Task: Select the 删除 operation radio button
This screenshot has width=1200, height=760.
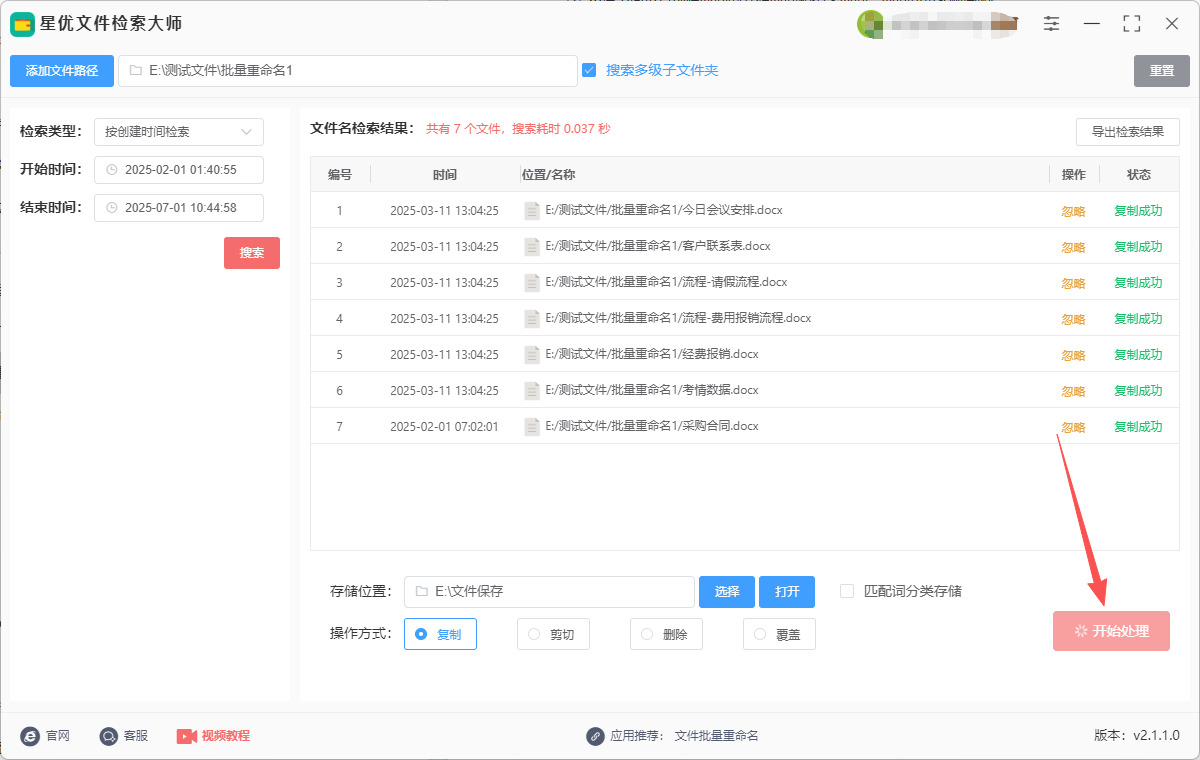Action: [647, 634]
